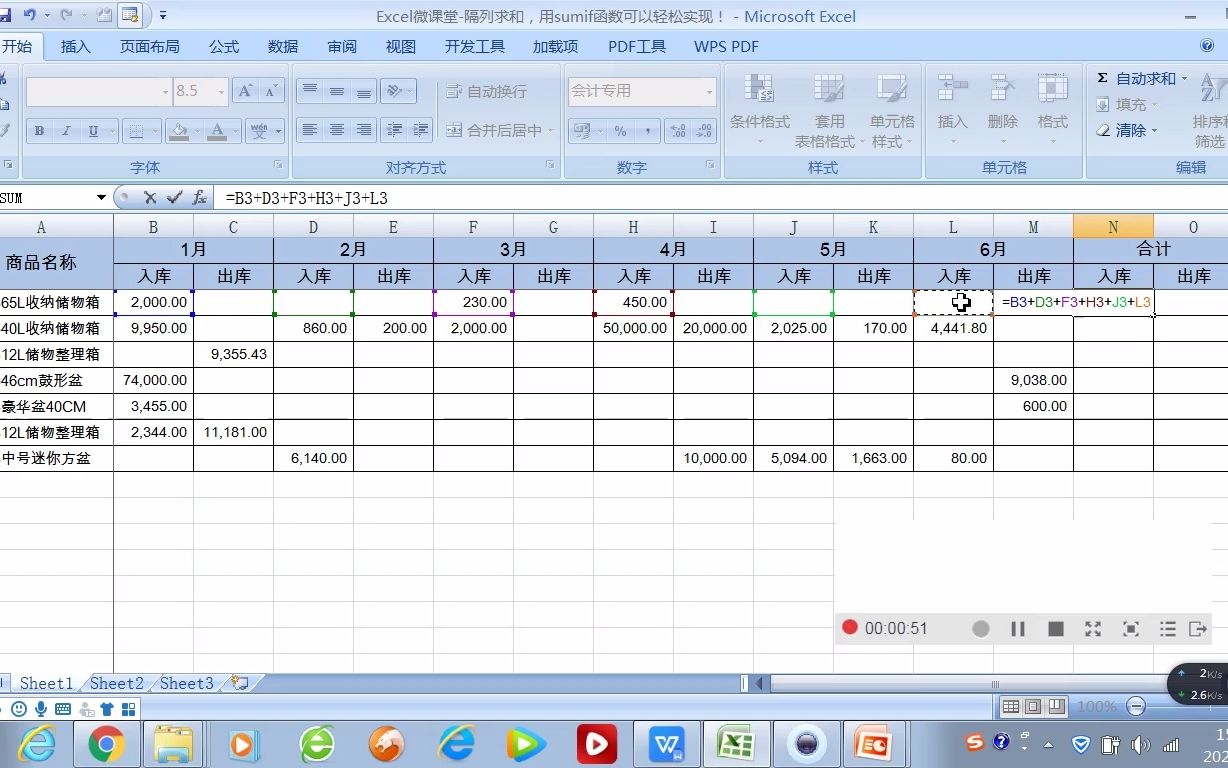Pause the screen recording
This screenshot has width=1228, height=768.
[x=1018, y=628]
